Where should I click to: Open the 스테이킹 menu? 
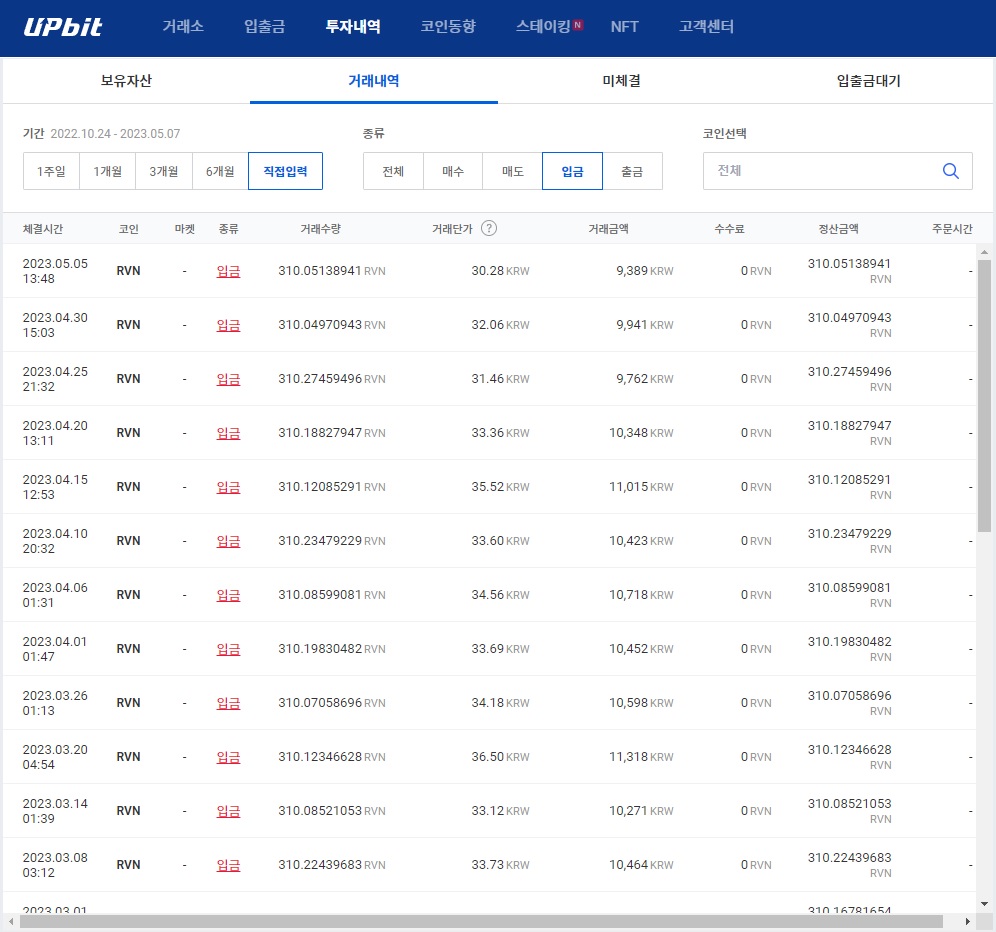(543, 26)
